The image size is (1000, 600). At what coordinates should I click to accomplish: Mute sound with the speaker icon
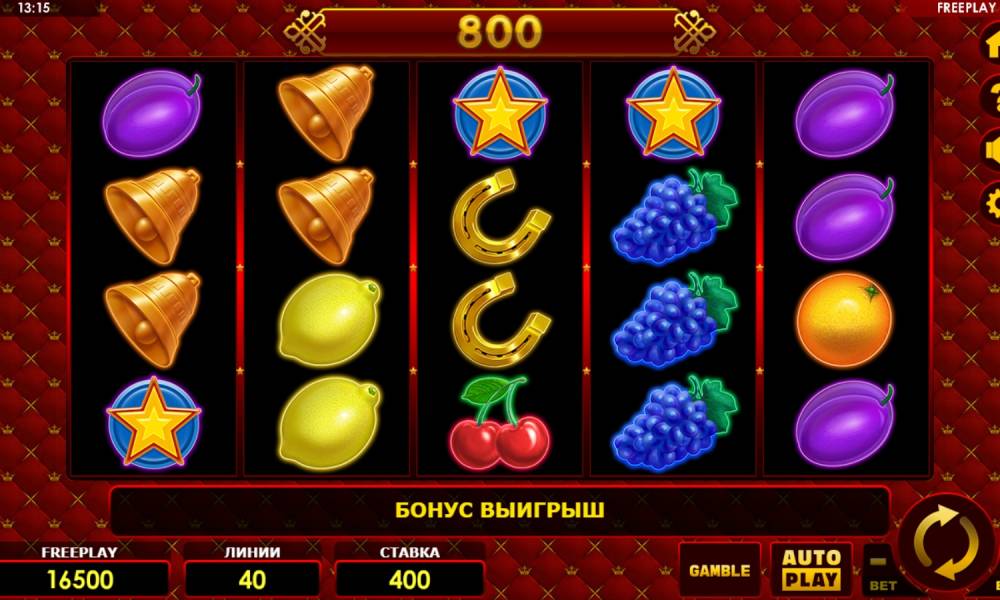point(991,150)
